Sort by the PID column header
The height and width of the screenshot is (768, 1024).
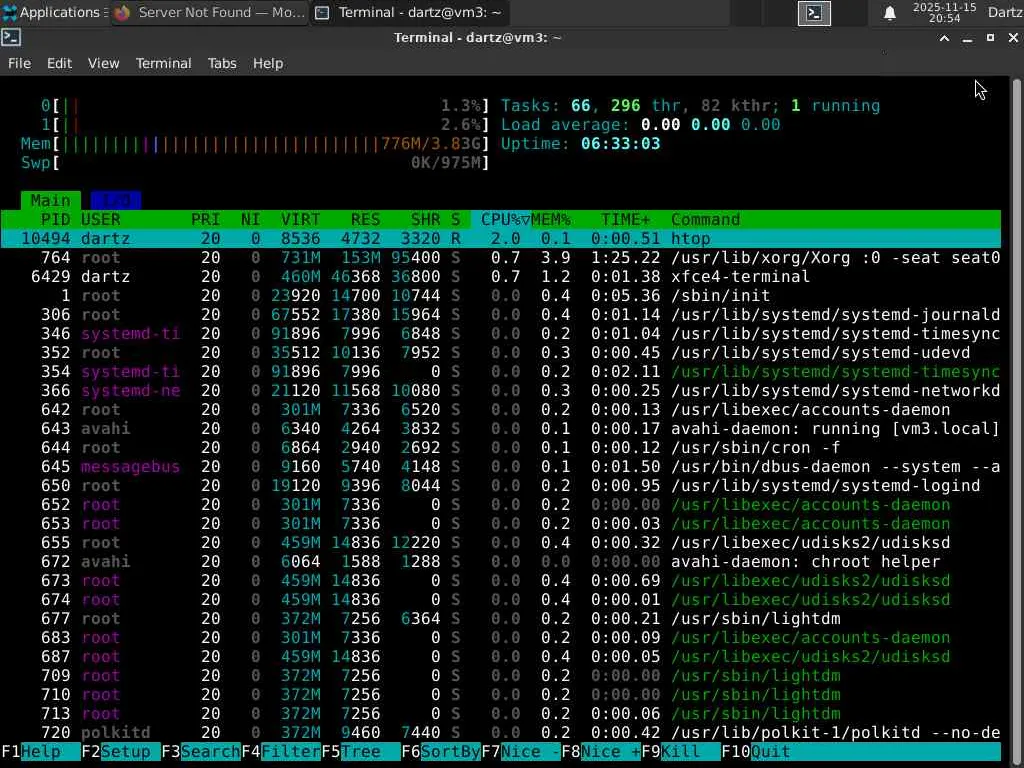(55, 219)
